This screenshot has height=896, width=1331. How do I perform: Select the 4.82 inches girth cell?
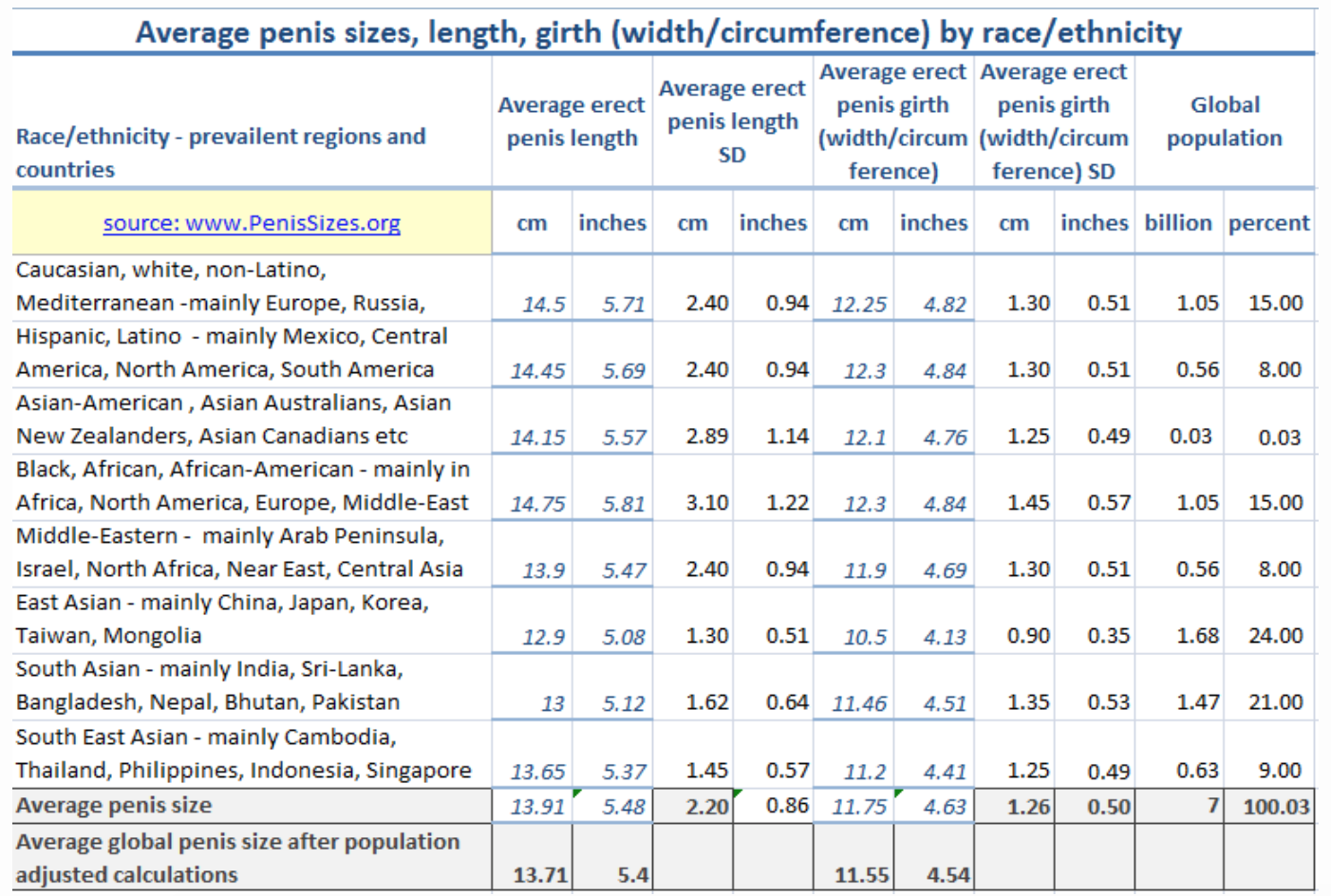945,305
